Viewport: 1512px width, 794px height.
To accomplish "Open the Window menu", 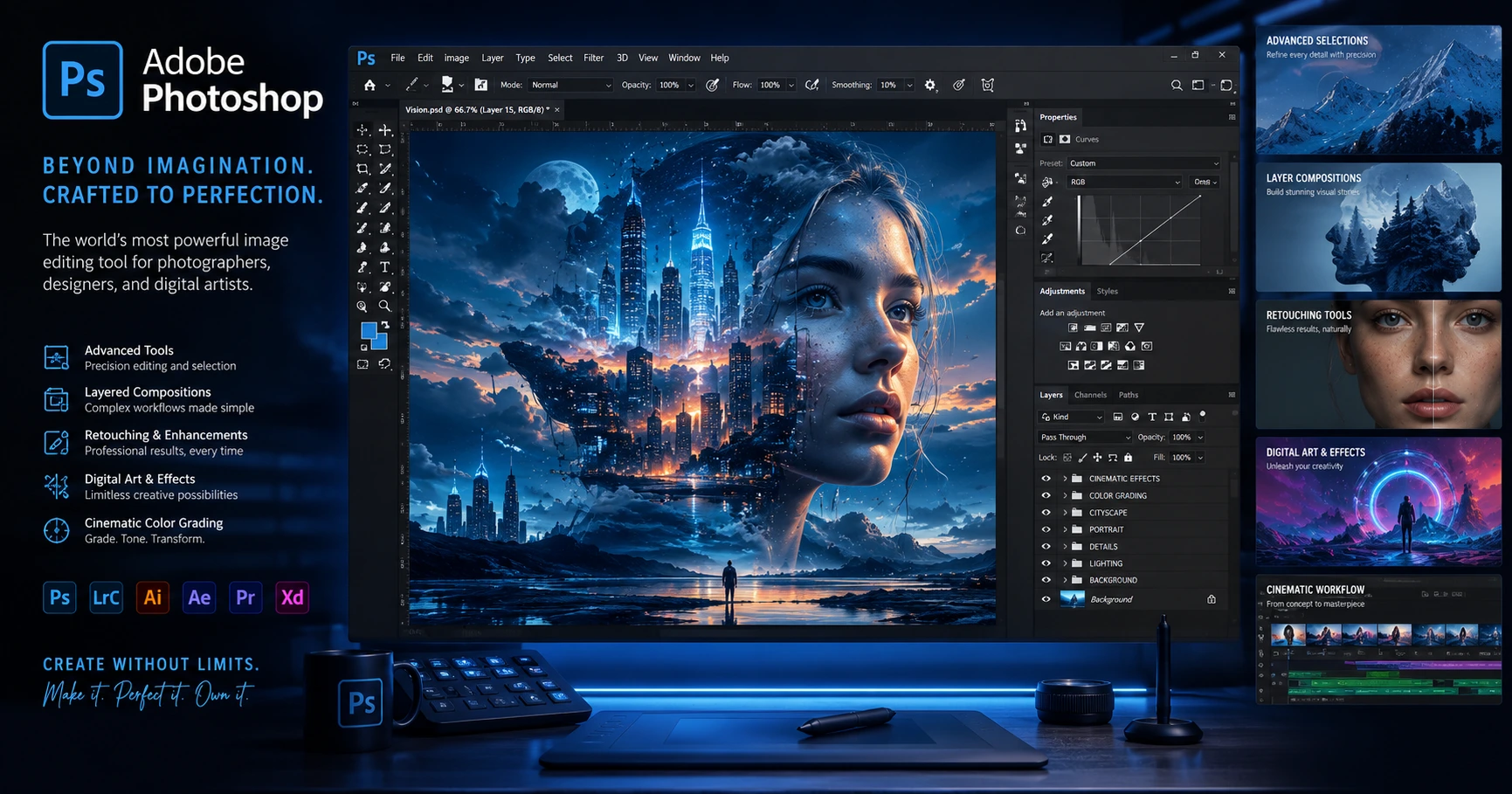I will point(684,58).
